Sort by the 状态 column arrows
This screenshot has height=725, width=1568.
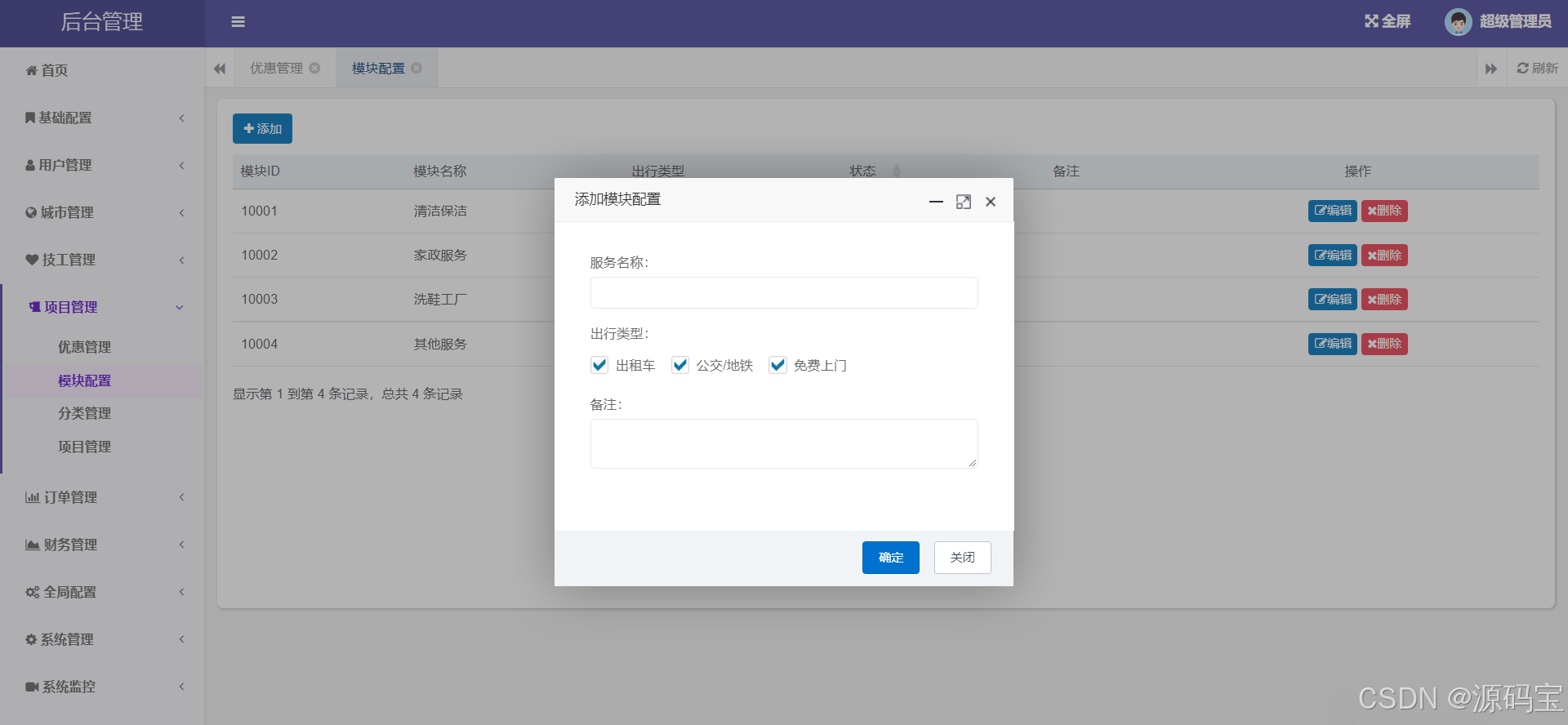click(897, 171)
